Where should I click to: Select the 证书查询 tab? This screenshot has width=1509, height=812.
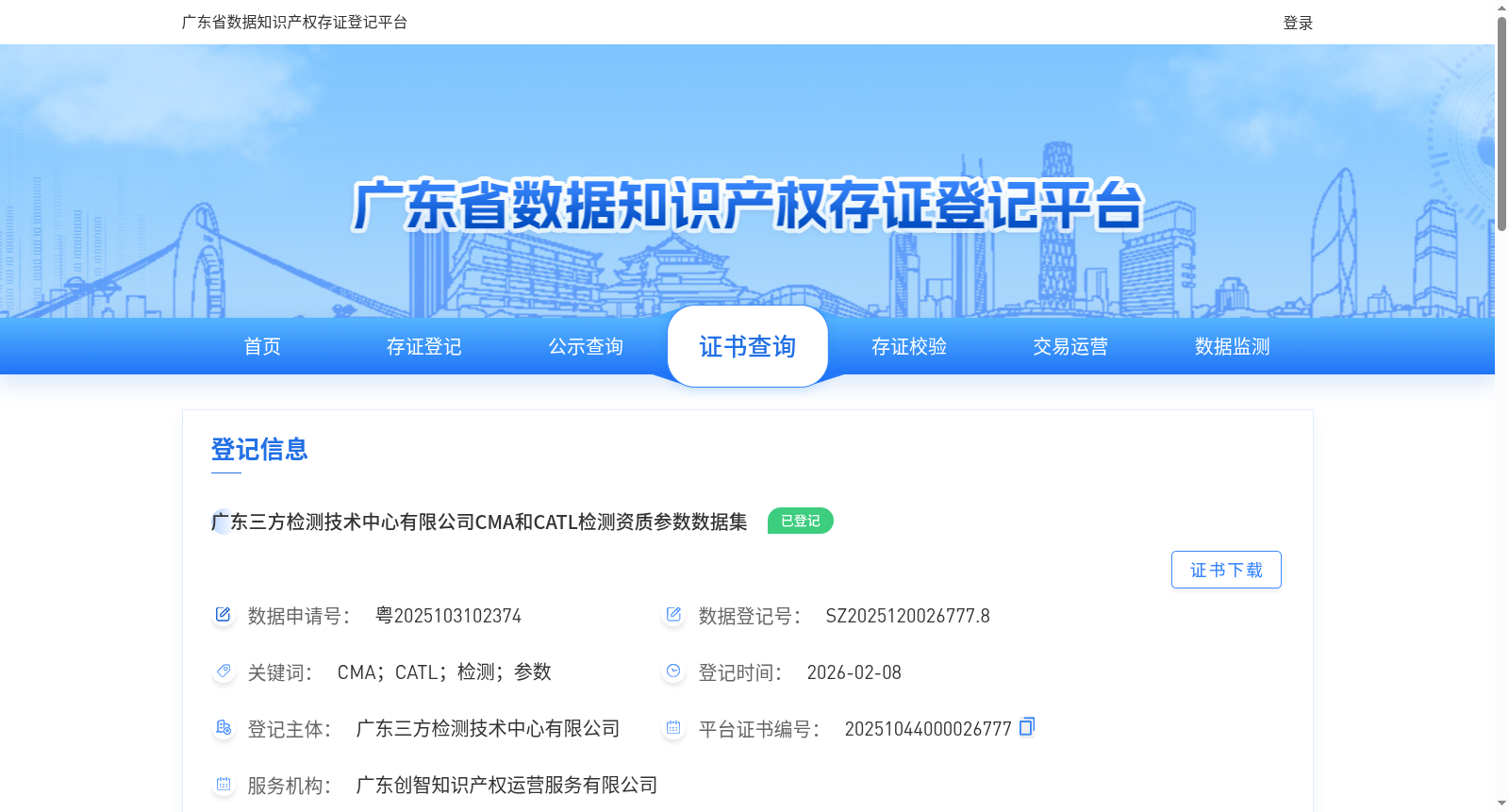[748, 346]
